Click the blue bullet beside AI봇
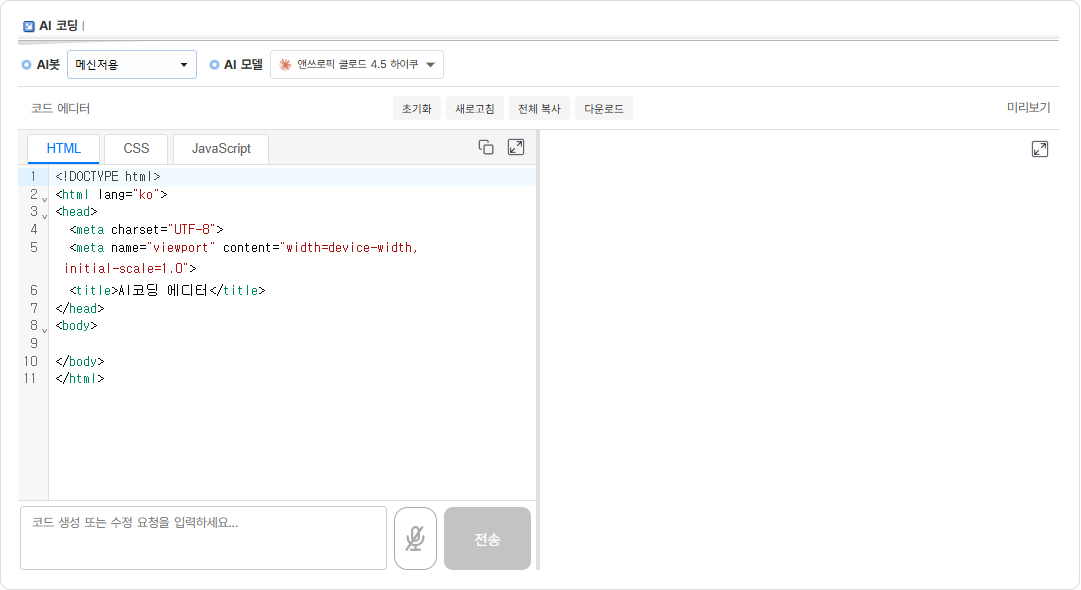The width and height of the screenshot is (1081, 590). 26,65
